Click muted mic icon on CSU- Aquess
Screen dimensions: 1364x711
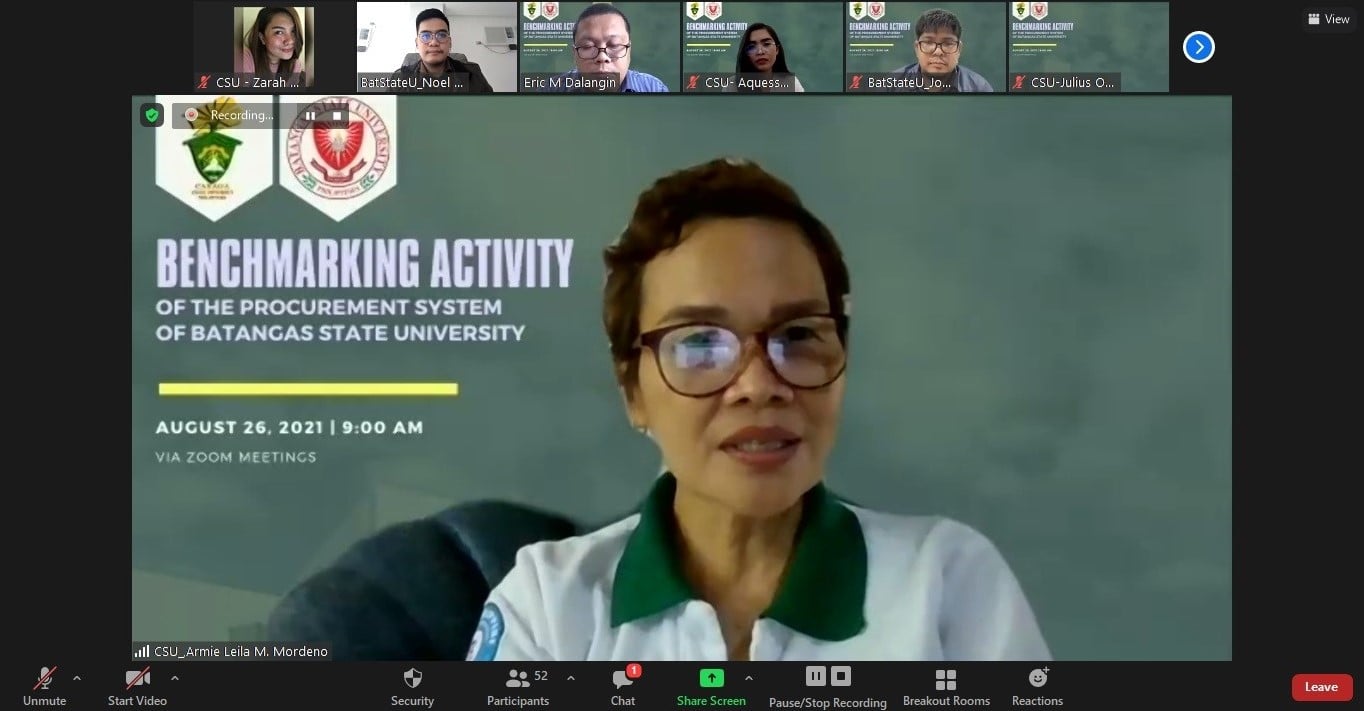pyautogui.click(x=693, y=83)
